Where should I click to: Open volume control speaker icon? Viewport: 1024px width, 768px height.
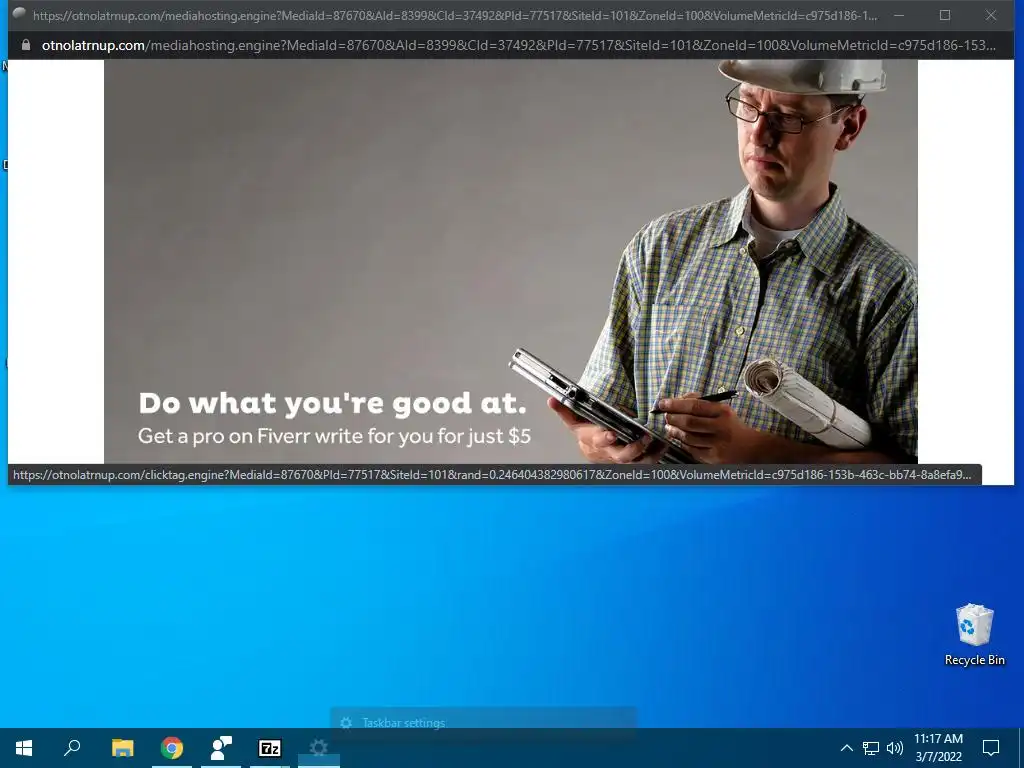point(895,748)
